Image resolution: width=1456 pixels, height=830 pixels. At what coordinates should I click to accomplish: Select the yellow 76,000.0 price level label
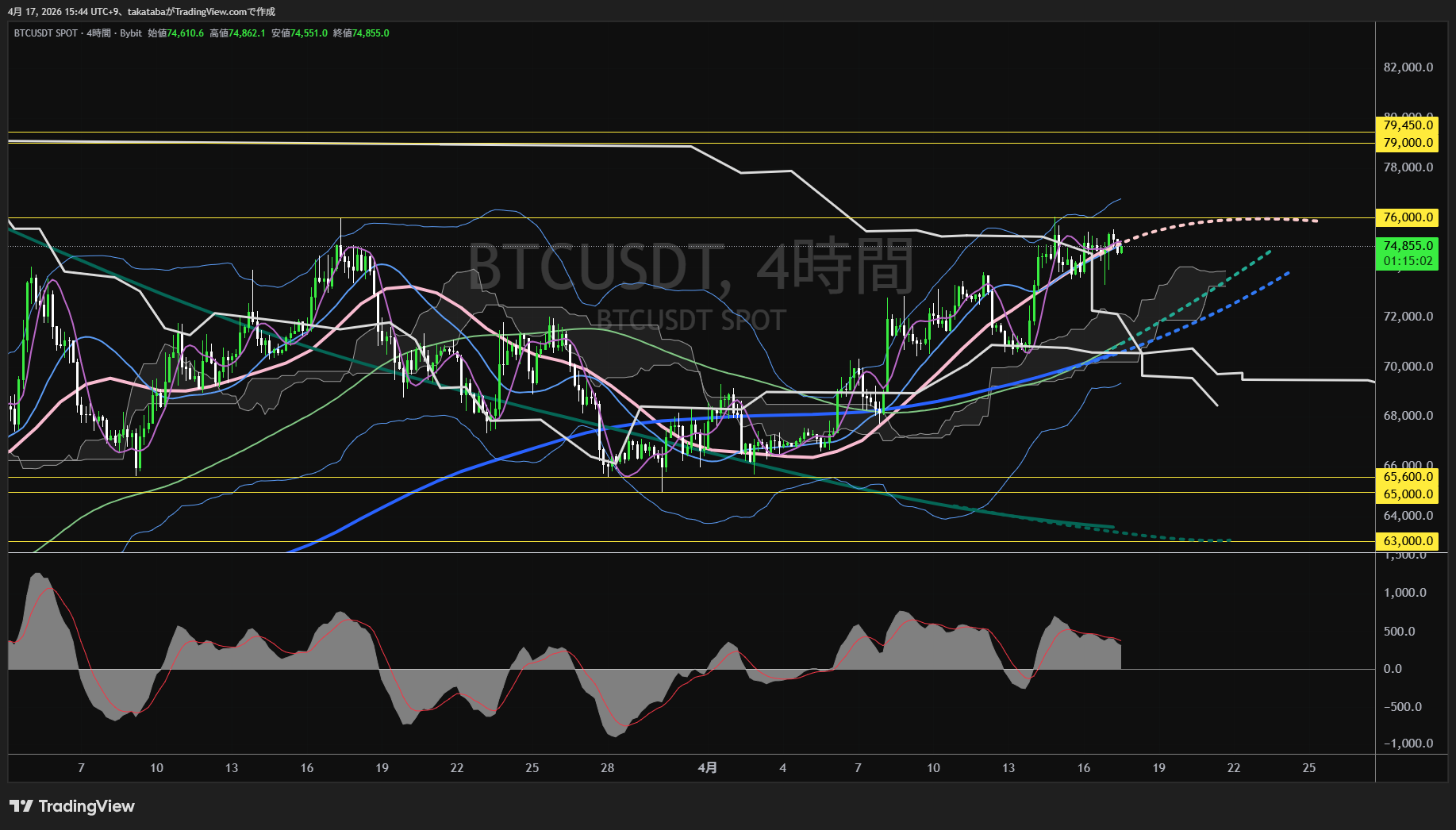[x=1406, y=217]
